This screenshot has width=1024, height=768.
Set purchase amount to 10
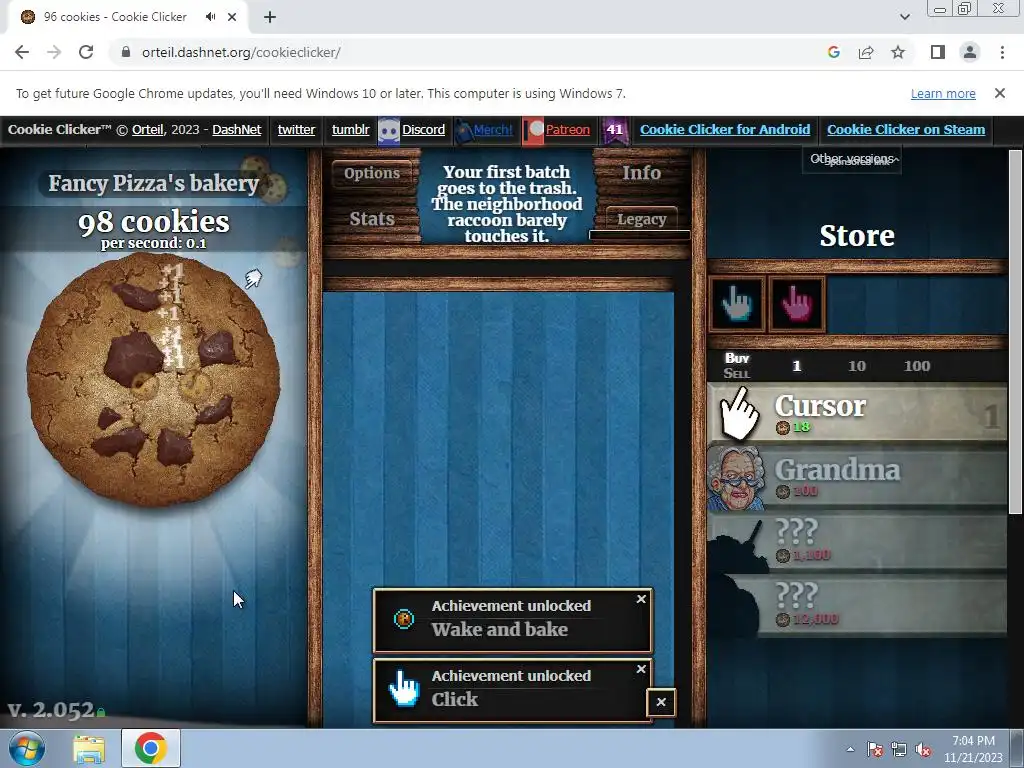[857, 366]
